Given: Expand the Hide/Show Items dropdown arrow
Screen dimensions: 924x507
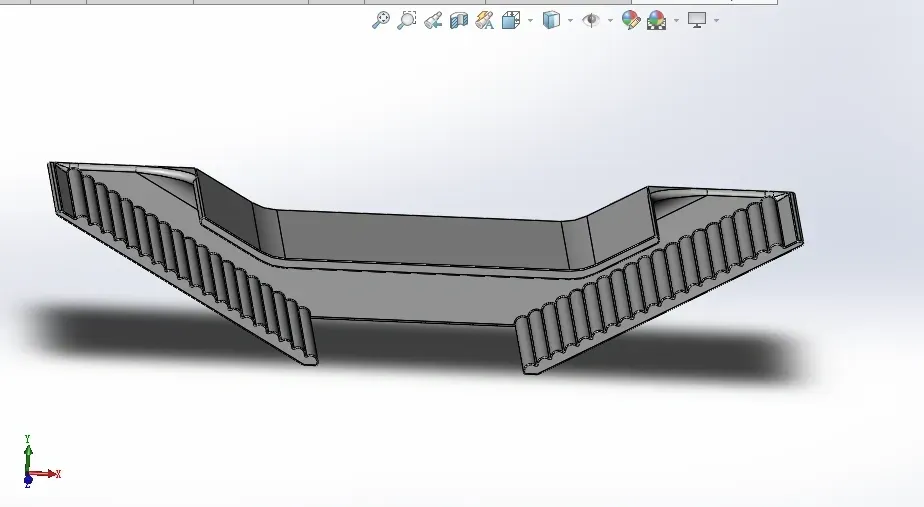Looking at the screenshot, I should [x=610, y=21].
